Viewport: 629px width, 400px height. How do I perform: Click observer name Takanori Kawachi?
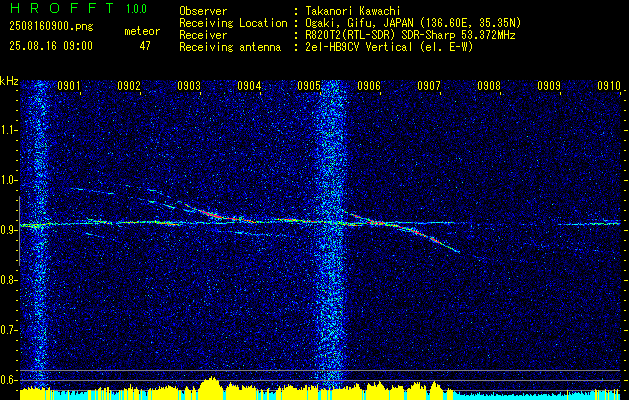[351, 11]
